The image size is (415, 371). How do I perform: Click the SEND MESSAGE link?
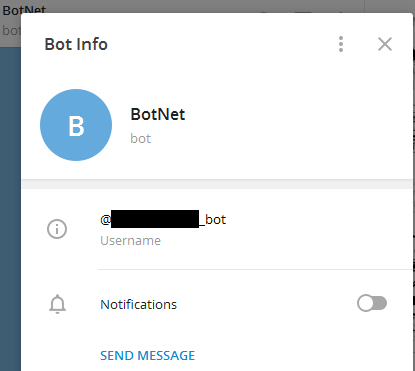point(147,356)
